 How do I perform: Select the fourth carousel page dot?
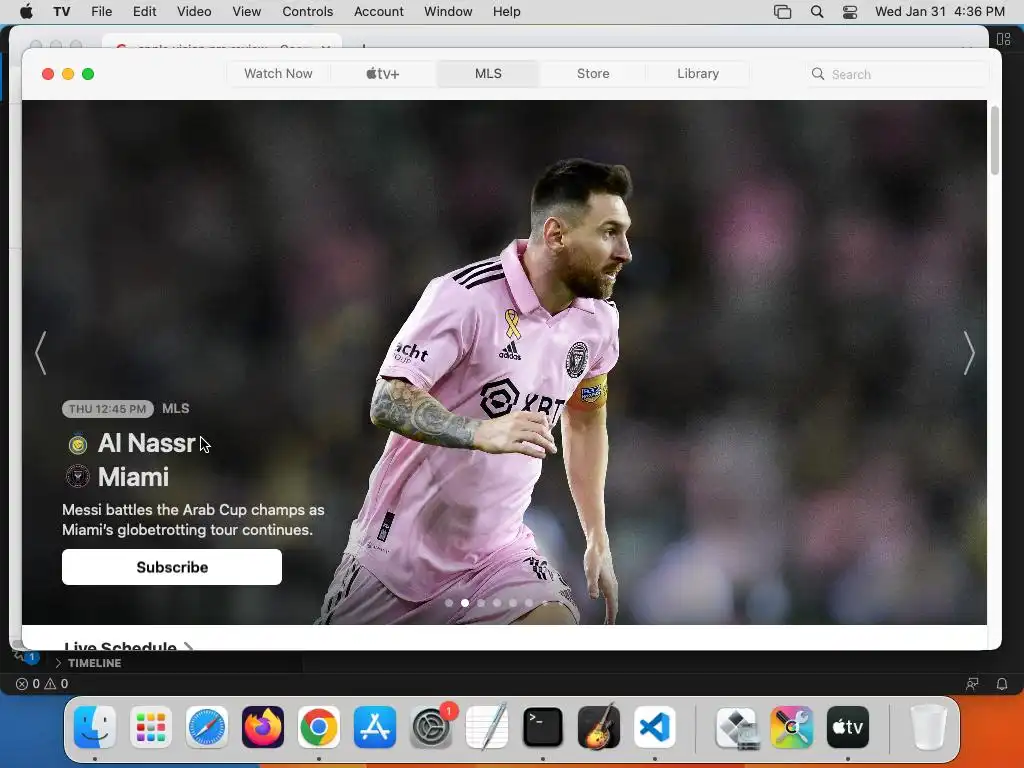[x=497, y=603]
